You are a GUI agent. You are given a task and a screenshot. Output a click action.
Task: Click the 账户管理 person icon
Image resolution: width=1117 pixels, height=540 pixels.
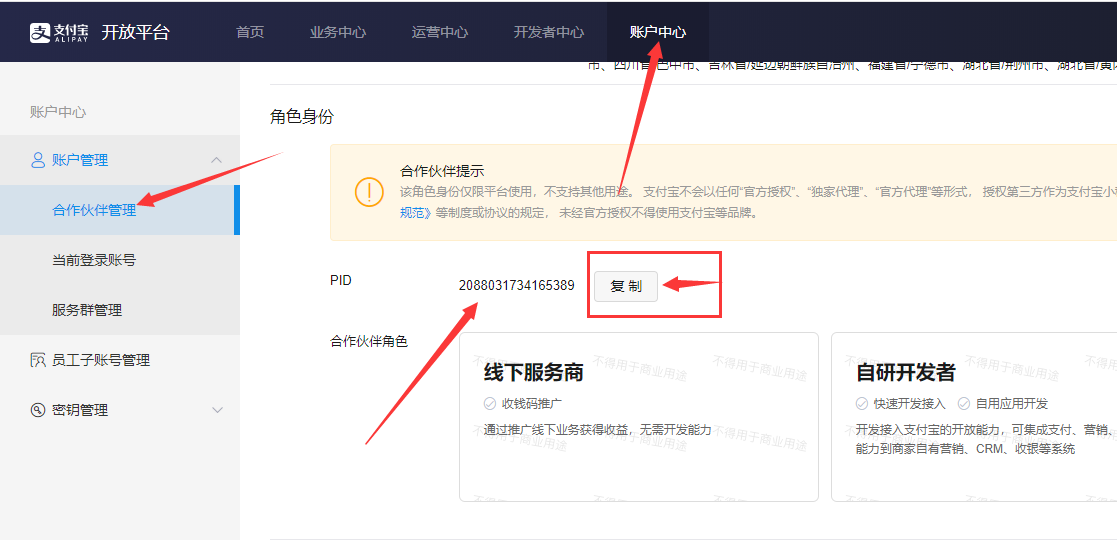38,160
